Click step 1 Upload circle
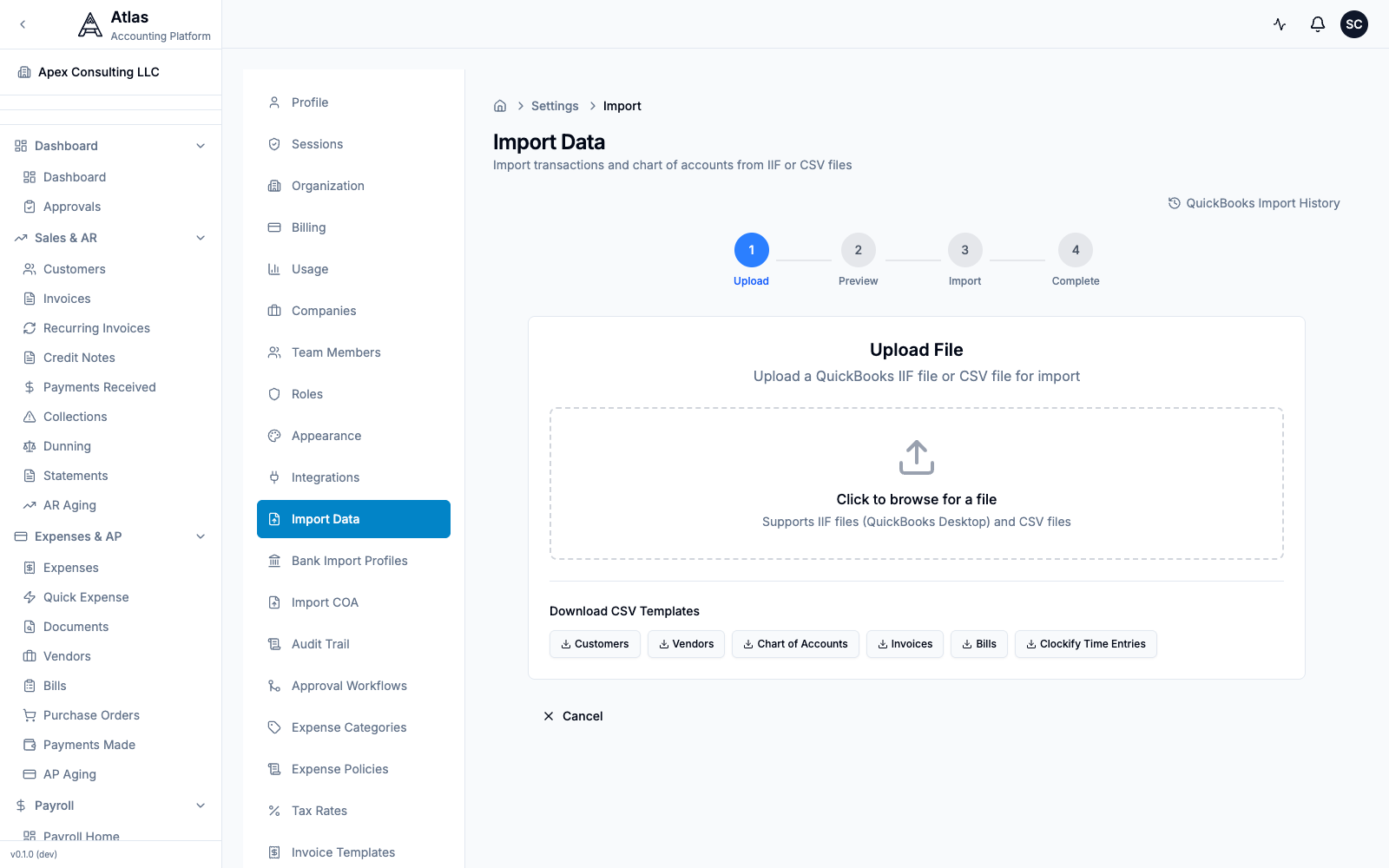Viewport: 1389px width, 868px height. [752, 250]
